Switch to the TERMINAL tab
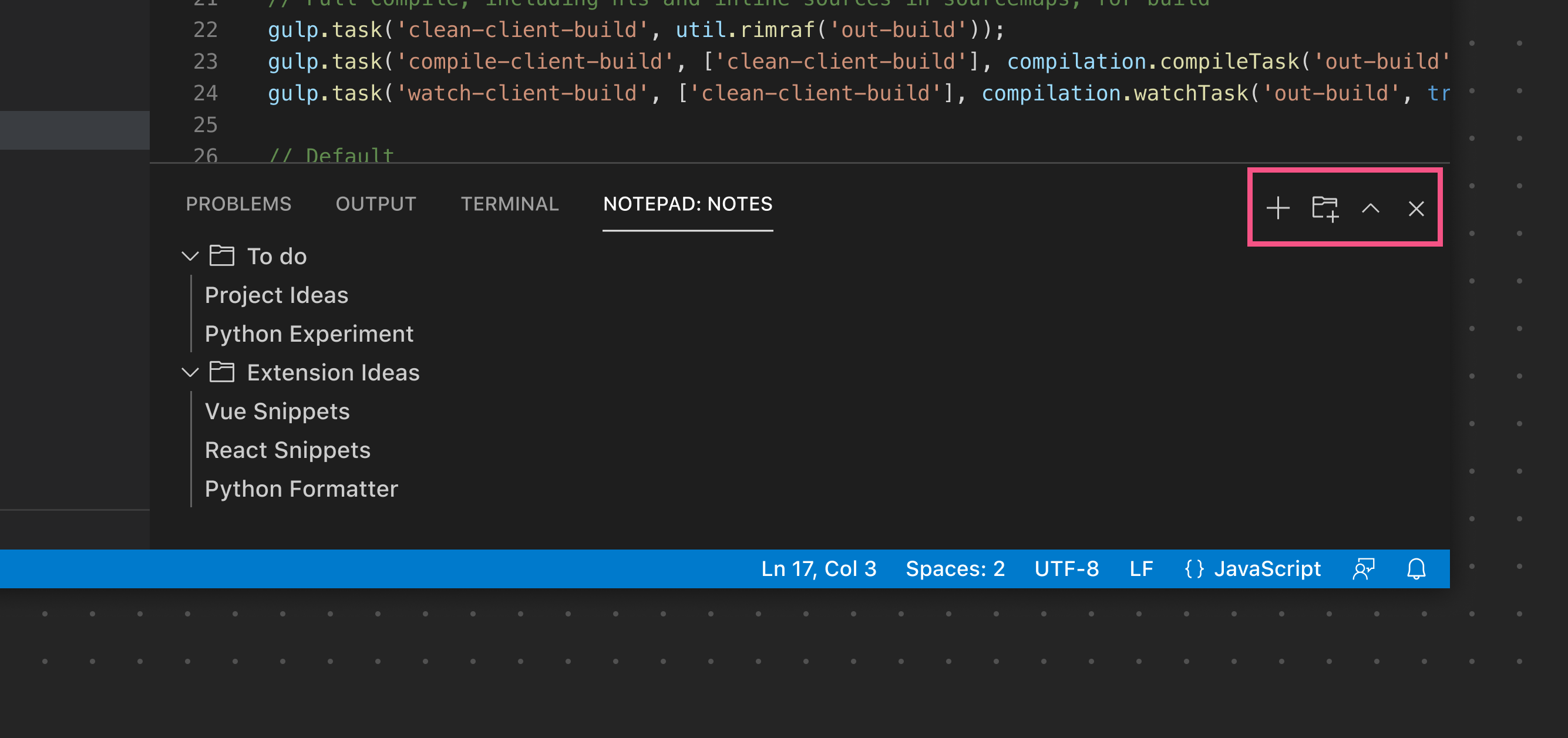 tap(510, 204)
